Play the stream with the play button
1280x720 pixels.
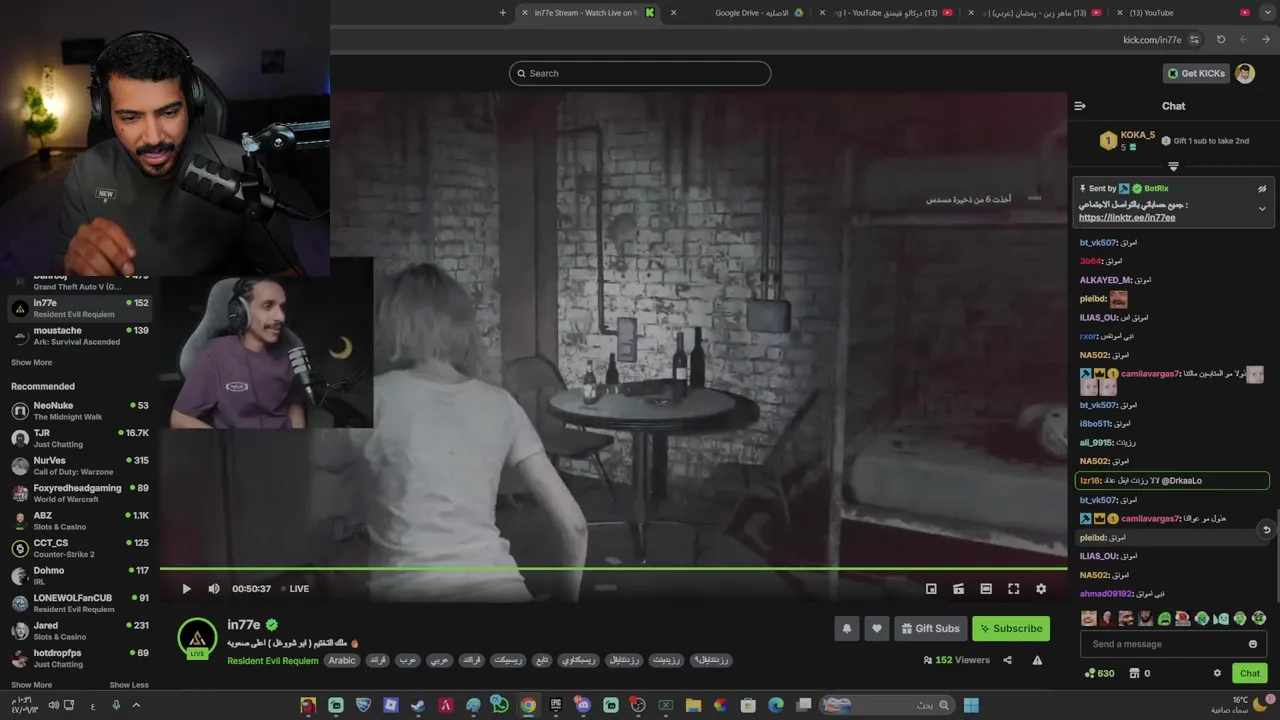pos(186,589)
